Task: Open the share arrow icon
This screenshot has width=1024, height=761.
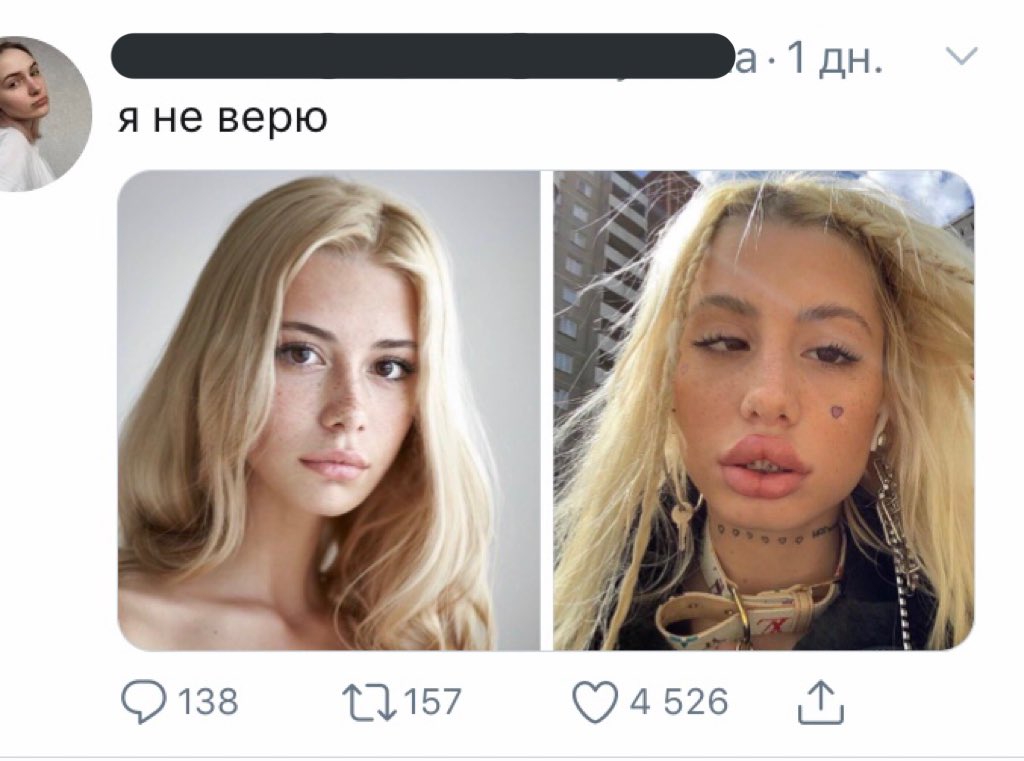Action: (821, 702)
